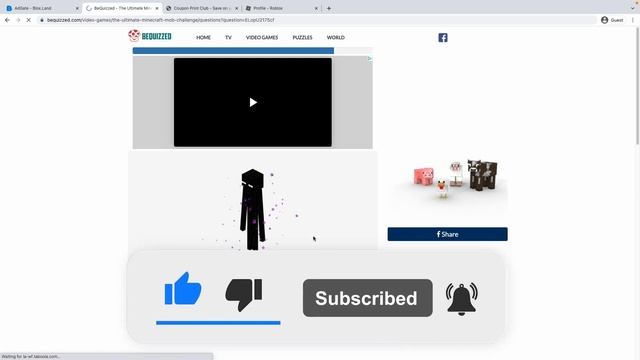The width and height of the screenshot is (640, 360).
Task: Click the notification bell icon
Action: click(462, 299)
